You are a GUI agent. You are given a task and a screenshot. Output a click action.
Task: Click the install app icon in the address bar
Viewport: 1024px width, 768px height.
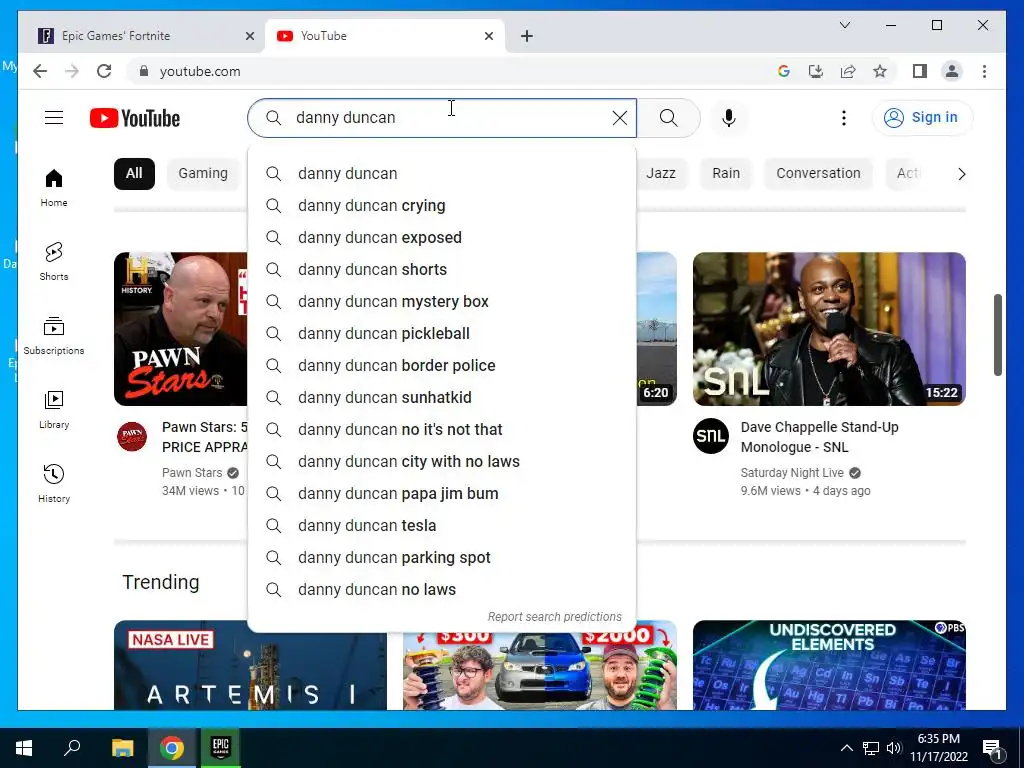816,71
